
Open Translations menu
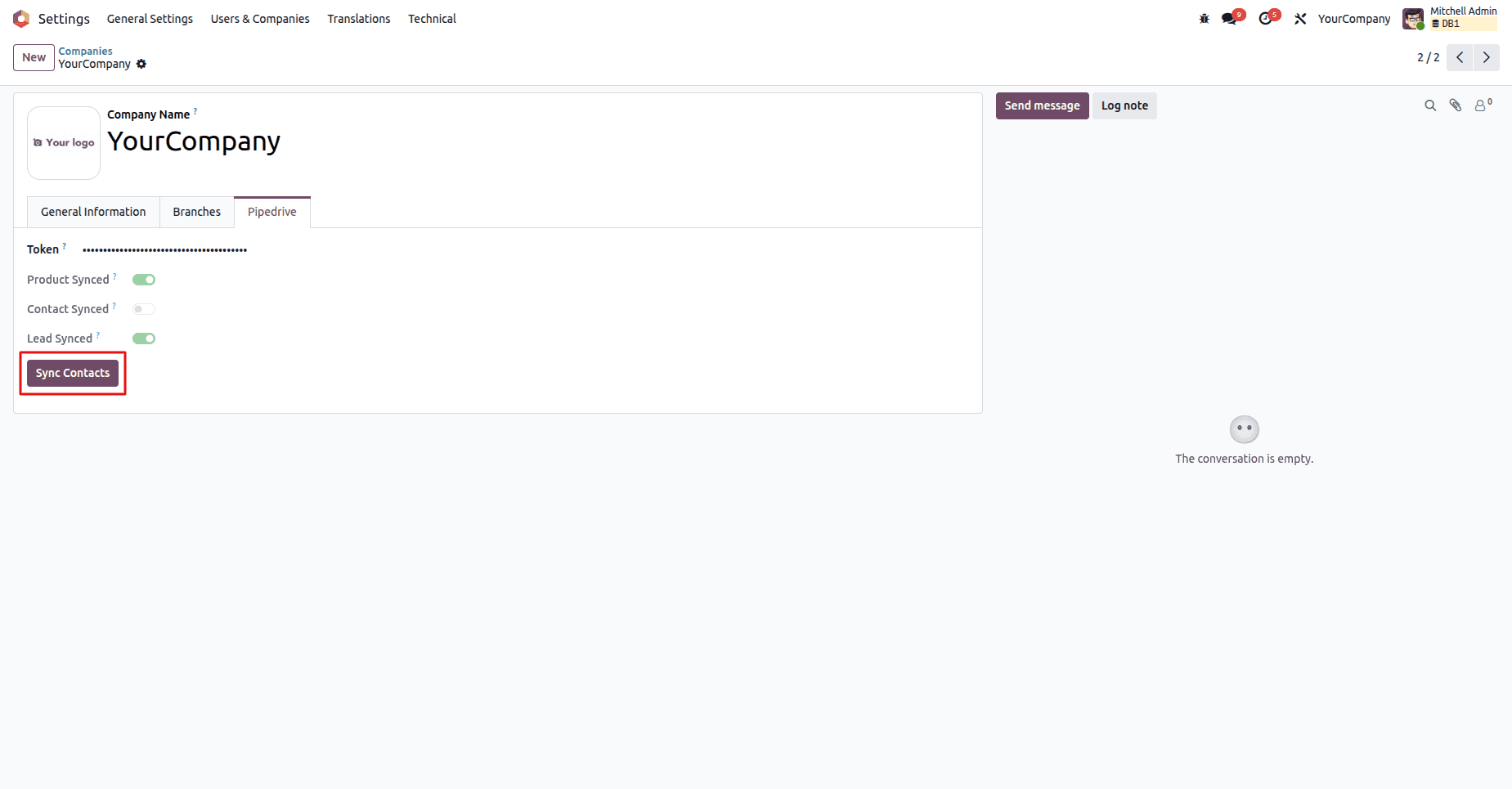359,19
